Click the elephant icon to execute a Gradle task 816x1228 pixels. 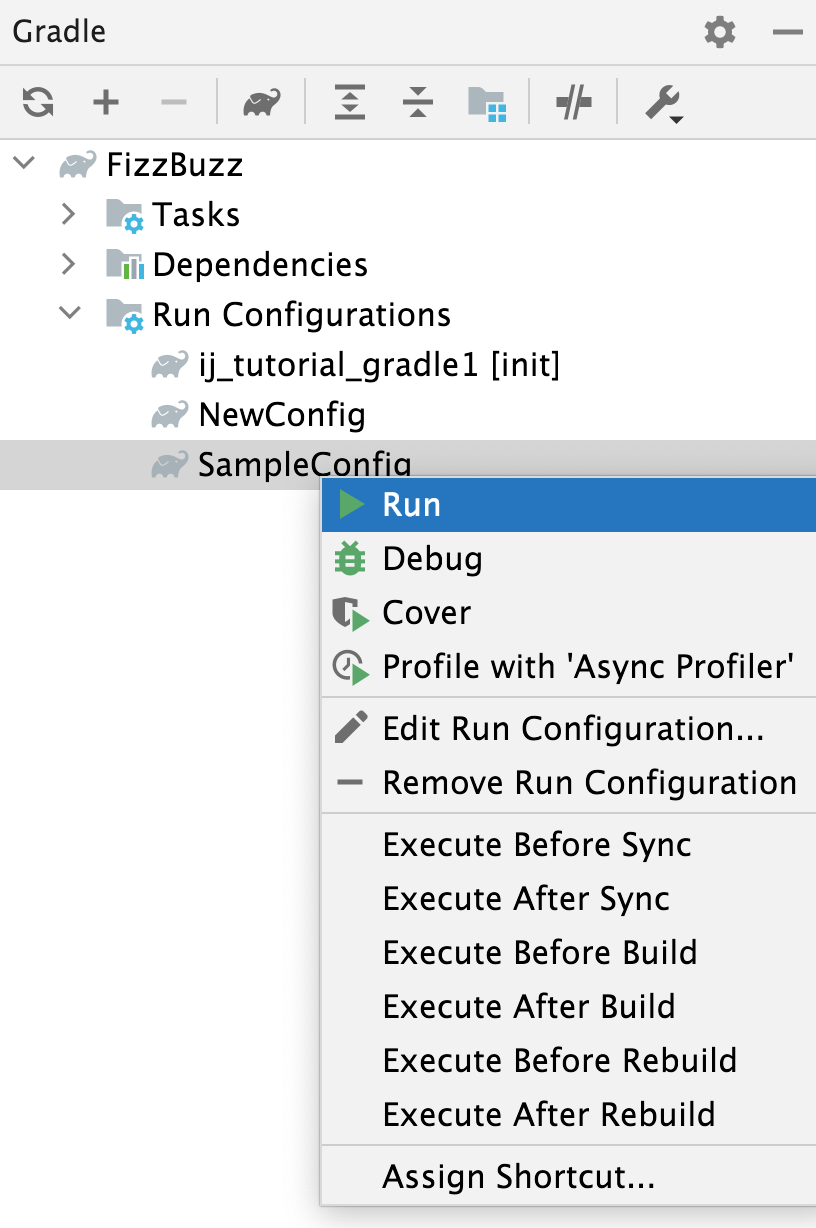tap(261, 102)
